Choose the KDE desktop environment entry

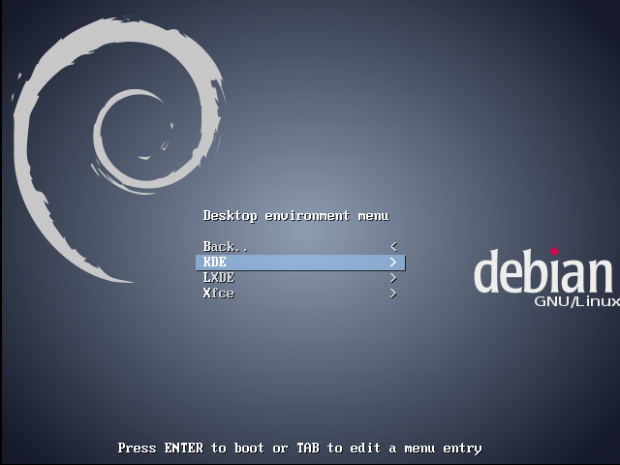pyautogui.click(x=301, y=263)
